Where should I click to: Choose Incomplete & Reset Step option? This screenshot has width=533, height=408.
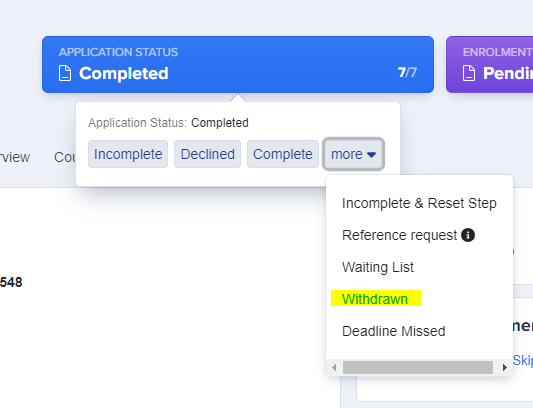[419, 203]
